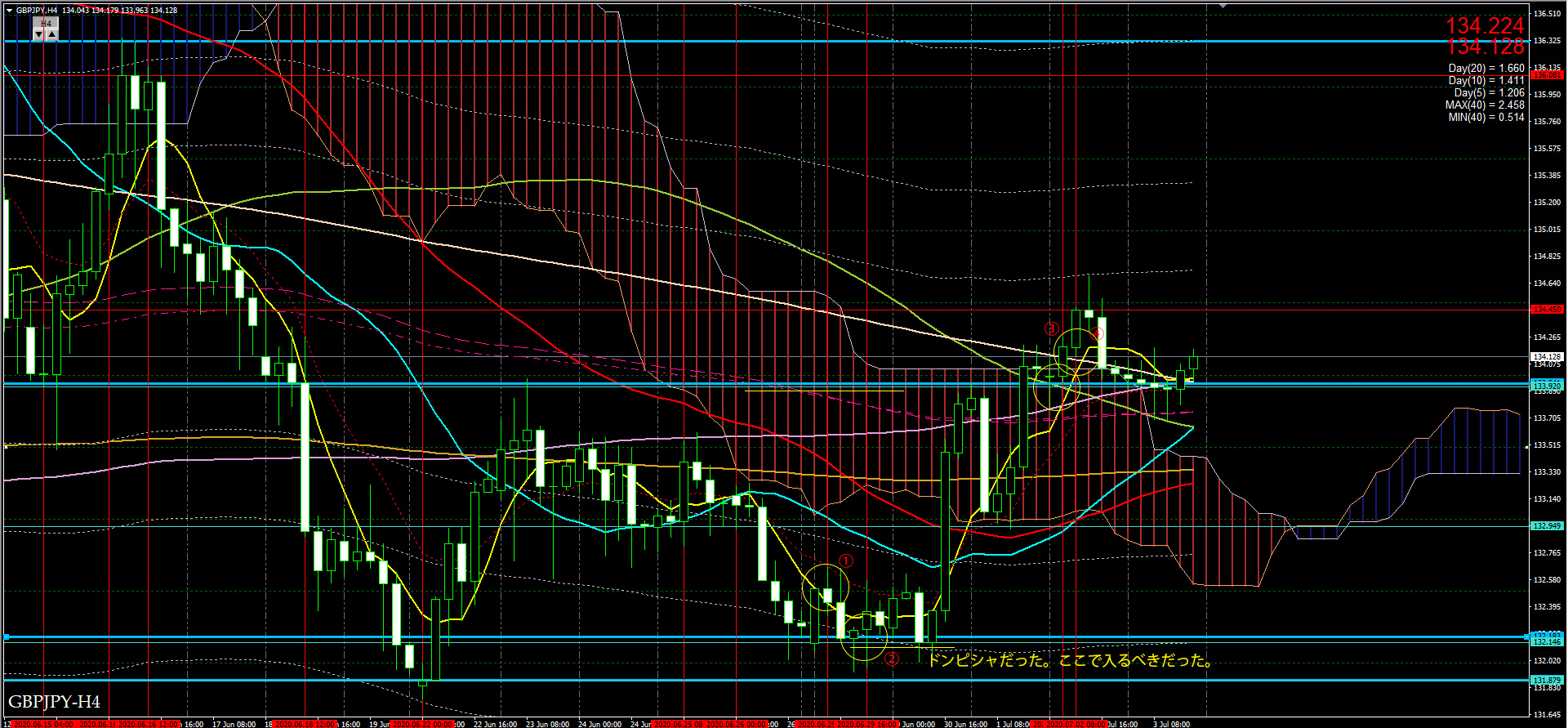The height and width of the screenshot is (728, 1568).
Task: Click the 22 Jun 16:00 time label
Action: pos(496,724)
